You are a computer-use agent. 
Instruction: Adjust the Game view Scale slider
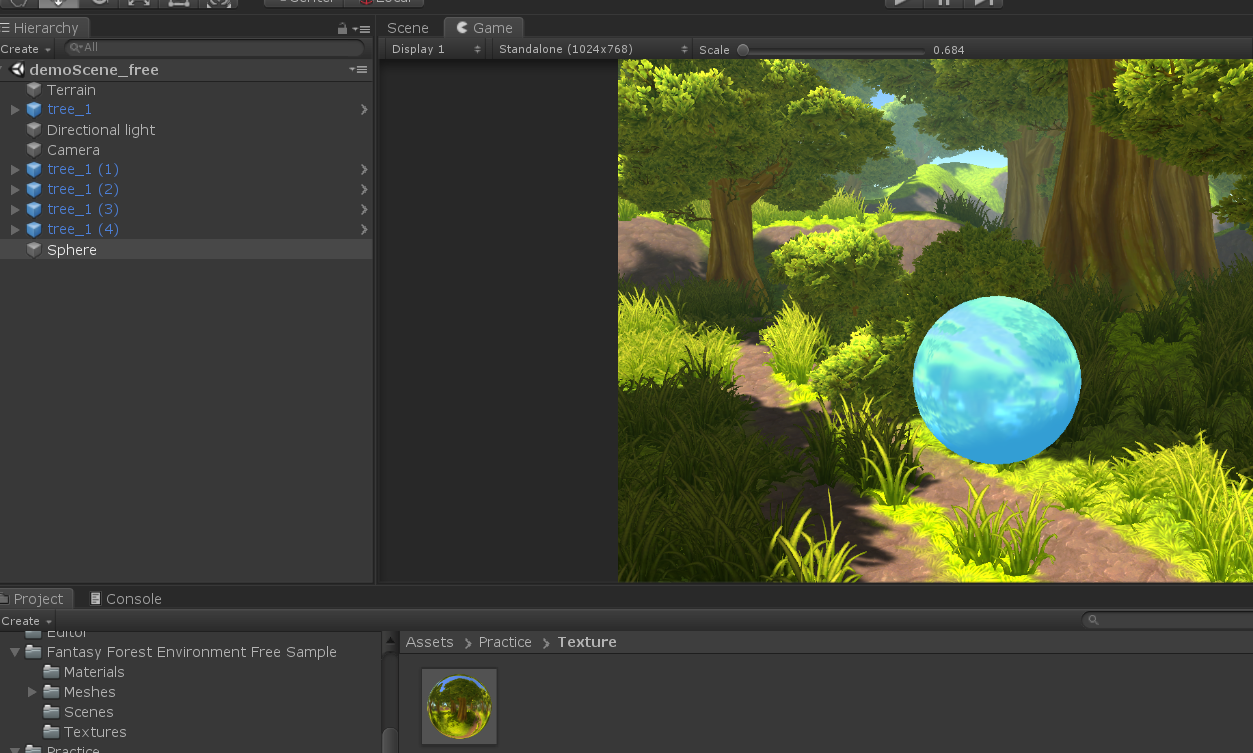[x=831, y=50]
